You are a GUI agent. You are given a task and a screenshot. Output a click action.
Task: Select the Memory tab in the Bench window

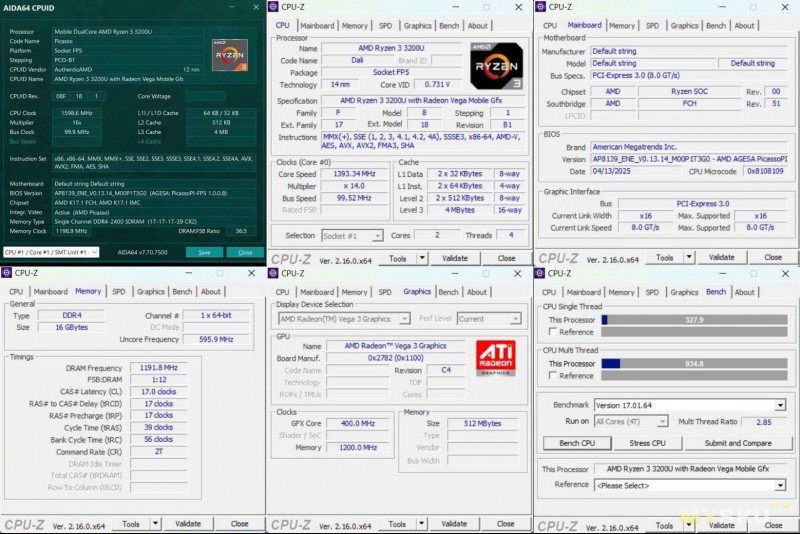click(621, 292)
